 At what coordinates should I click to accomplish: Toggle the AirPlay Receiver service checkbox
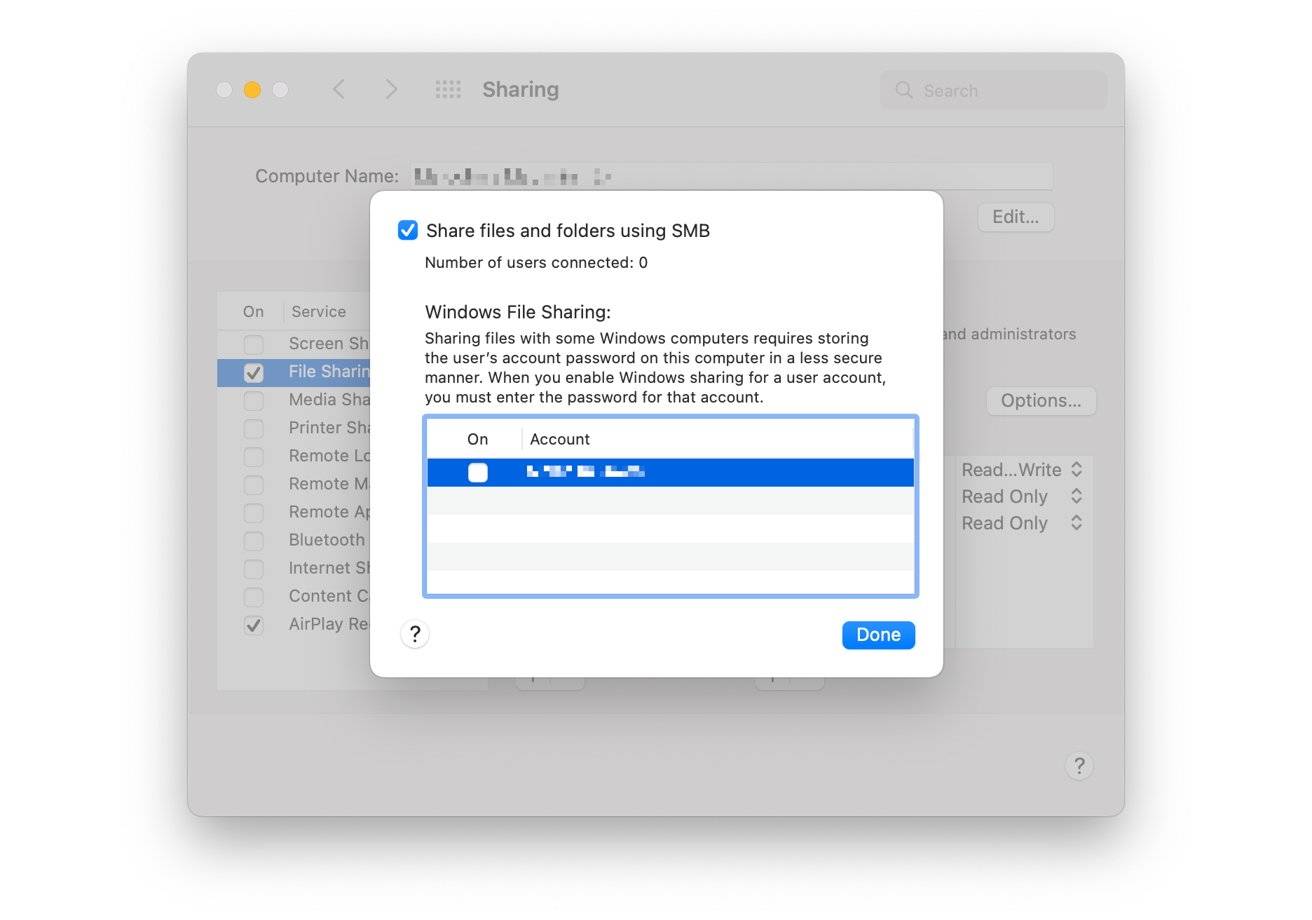(254, 625)
